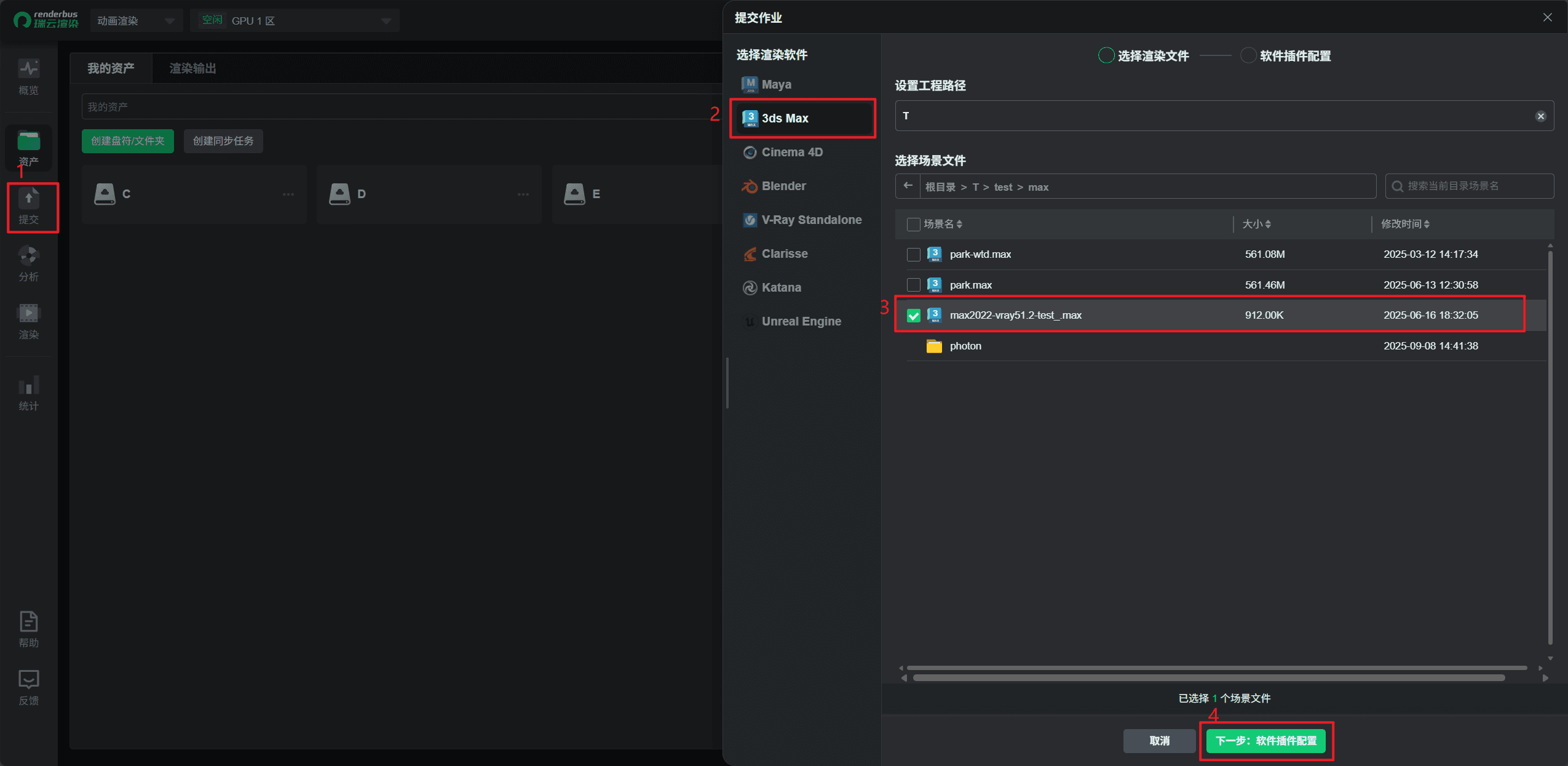
Task: Click the 我的资产 path field
Action: pyautogui.click(x=402, y=106)
